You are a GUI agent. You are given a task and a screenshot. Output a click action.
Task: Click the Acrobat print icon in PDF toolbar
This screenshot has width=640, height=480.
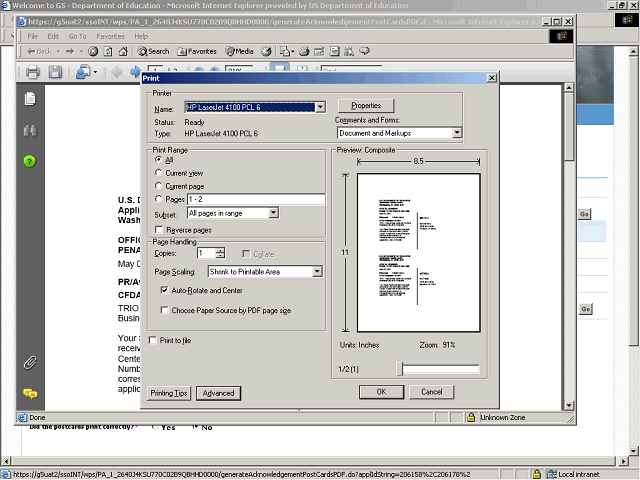click(x=33, y=72)
